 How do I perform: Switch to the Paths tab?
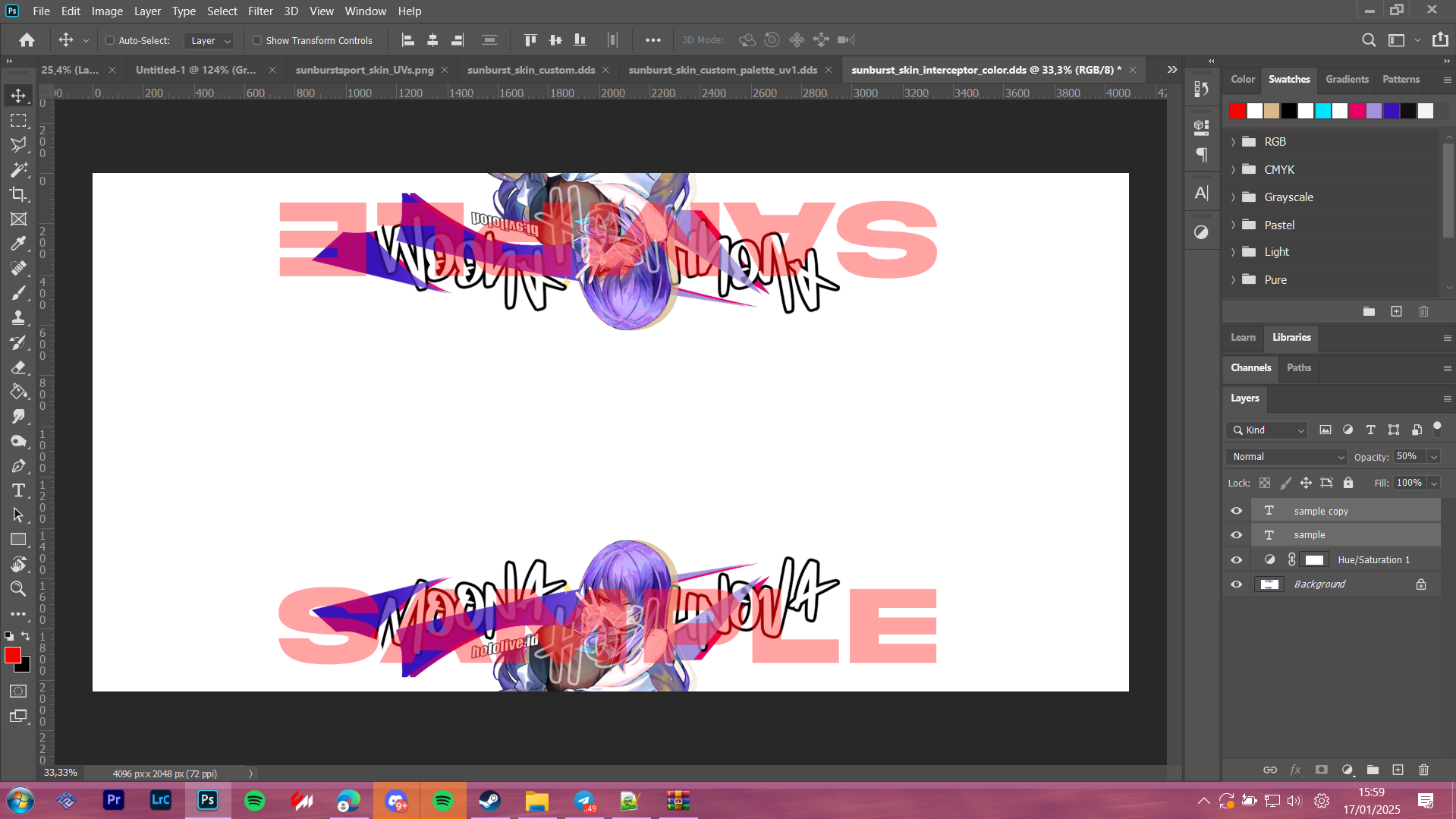(x=1298, y=367)
